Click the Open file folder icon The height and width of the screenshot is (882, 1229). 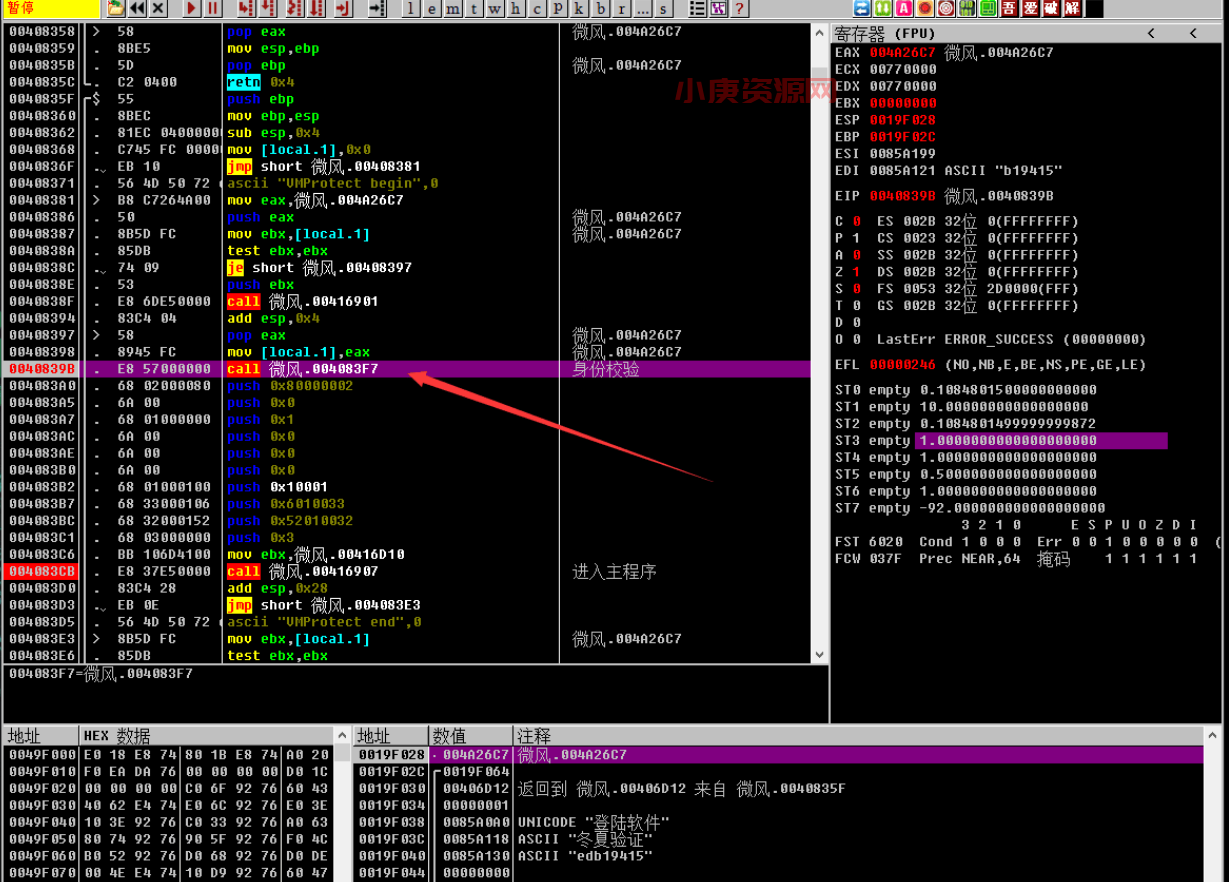pyautogui.click(x=116, y=9)
